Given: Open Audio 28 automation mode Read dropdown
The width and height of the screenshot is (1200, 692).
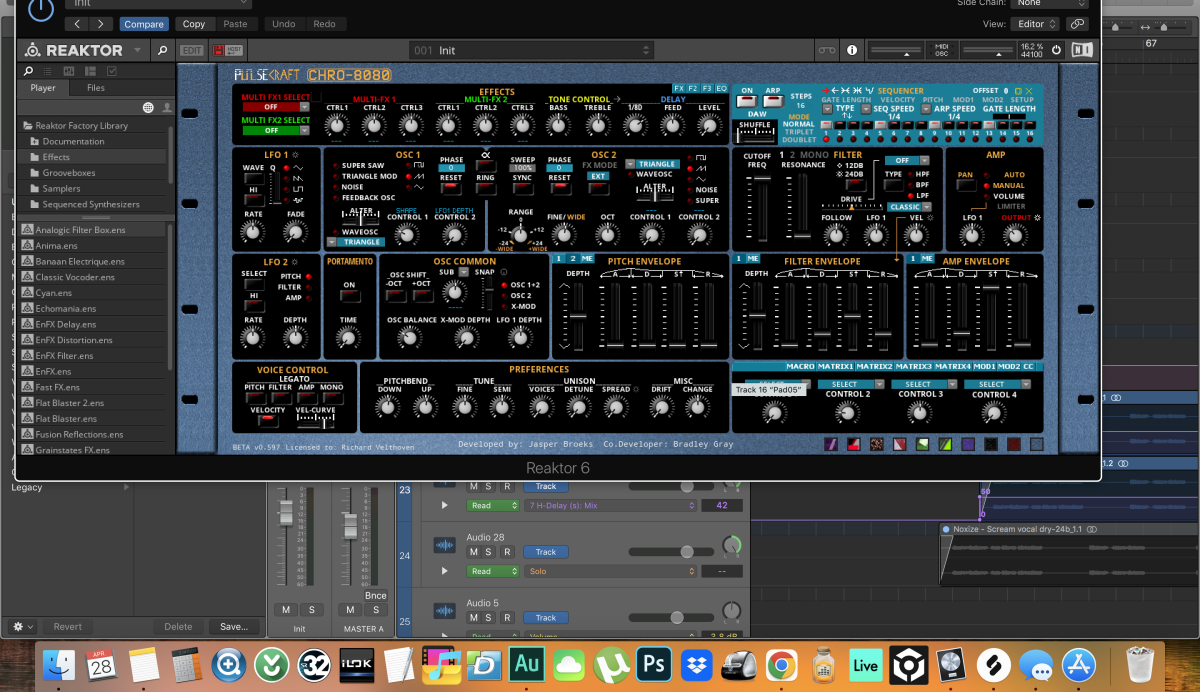Looking at the screenshot, I should 493,571.
